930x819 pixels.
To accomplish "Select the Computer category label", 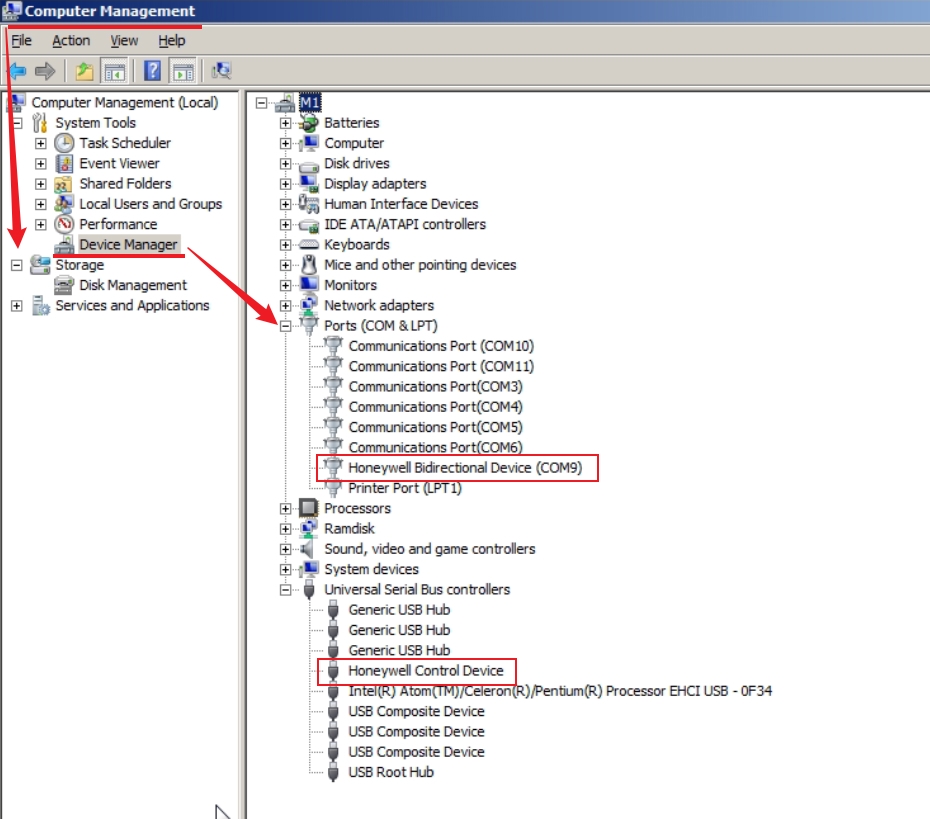I will pyautogui.click(x=354, y=143).
